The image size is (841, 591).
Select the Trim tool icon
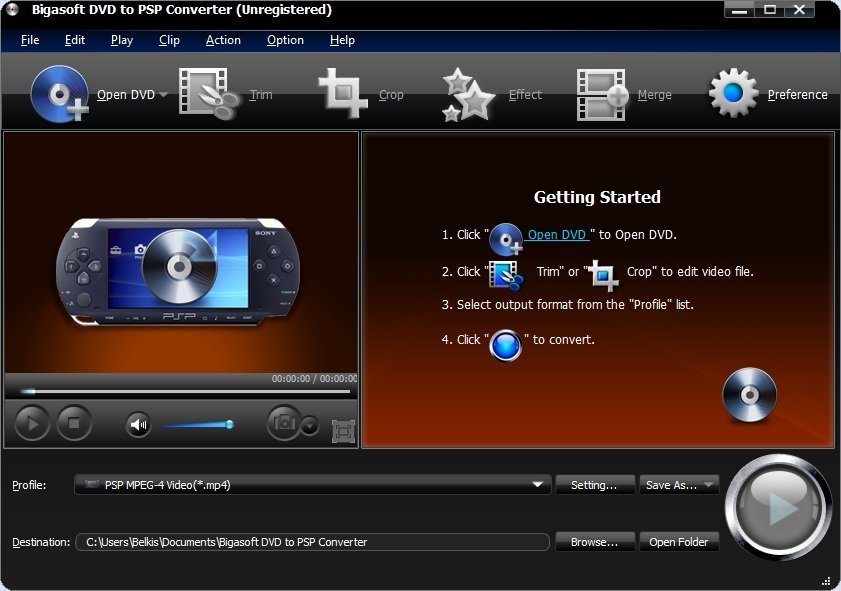(x=208, y=94)
